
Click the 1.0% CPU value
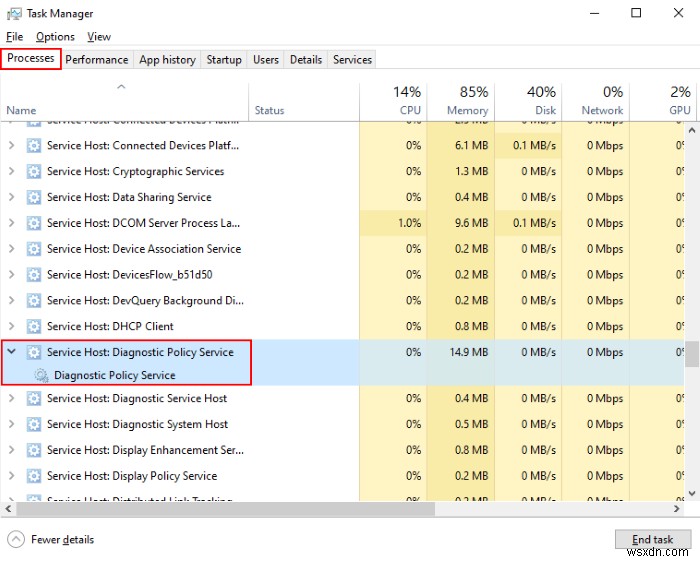tap(409, 223)
